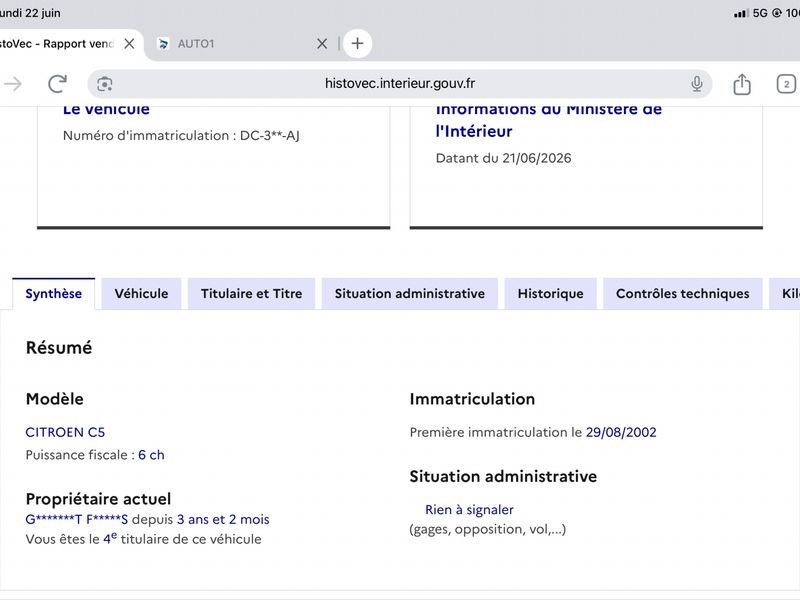Click the Rien à signaler link
This screenshot has width=800, height=600.
(x=469, y=510)
